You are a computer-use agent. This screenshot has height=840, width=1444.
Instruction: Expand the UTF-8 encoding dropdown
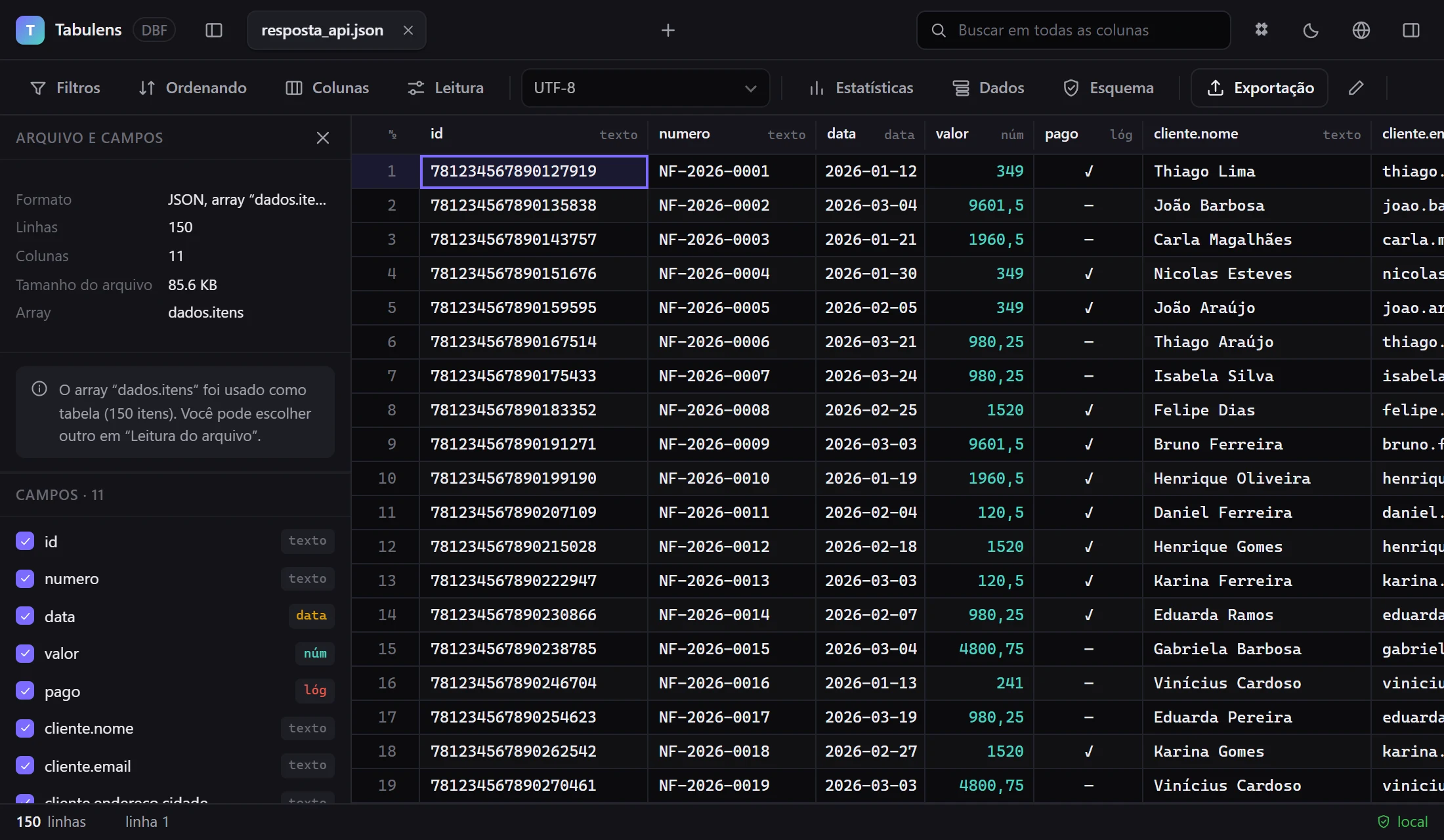click(x=645, y=88)
